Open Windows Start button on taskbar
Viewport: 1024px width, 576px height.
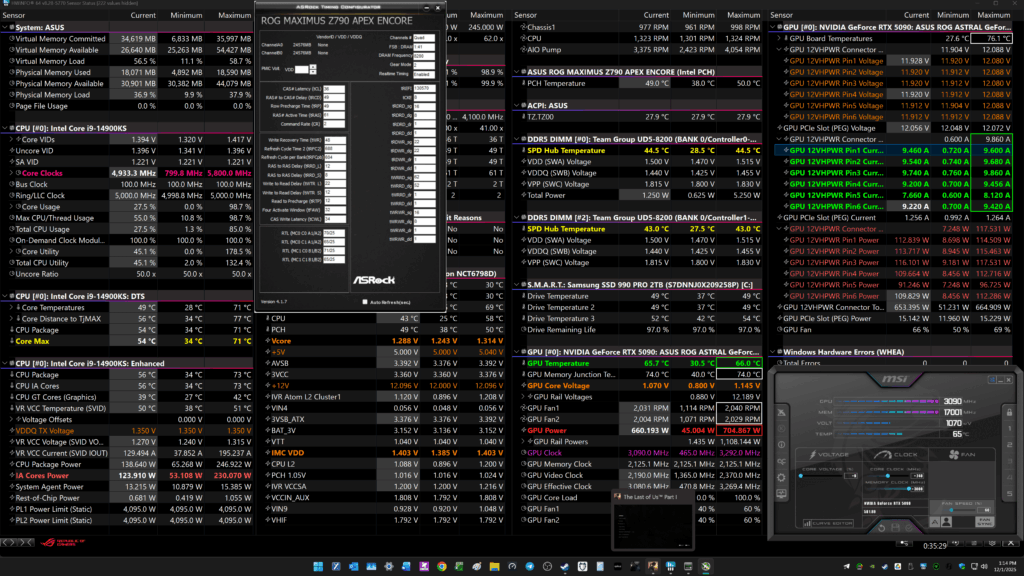click(x=318, y=566)
